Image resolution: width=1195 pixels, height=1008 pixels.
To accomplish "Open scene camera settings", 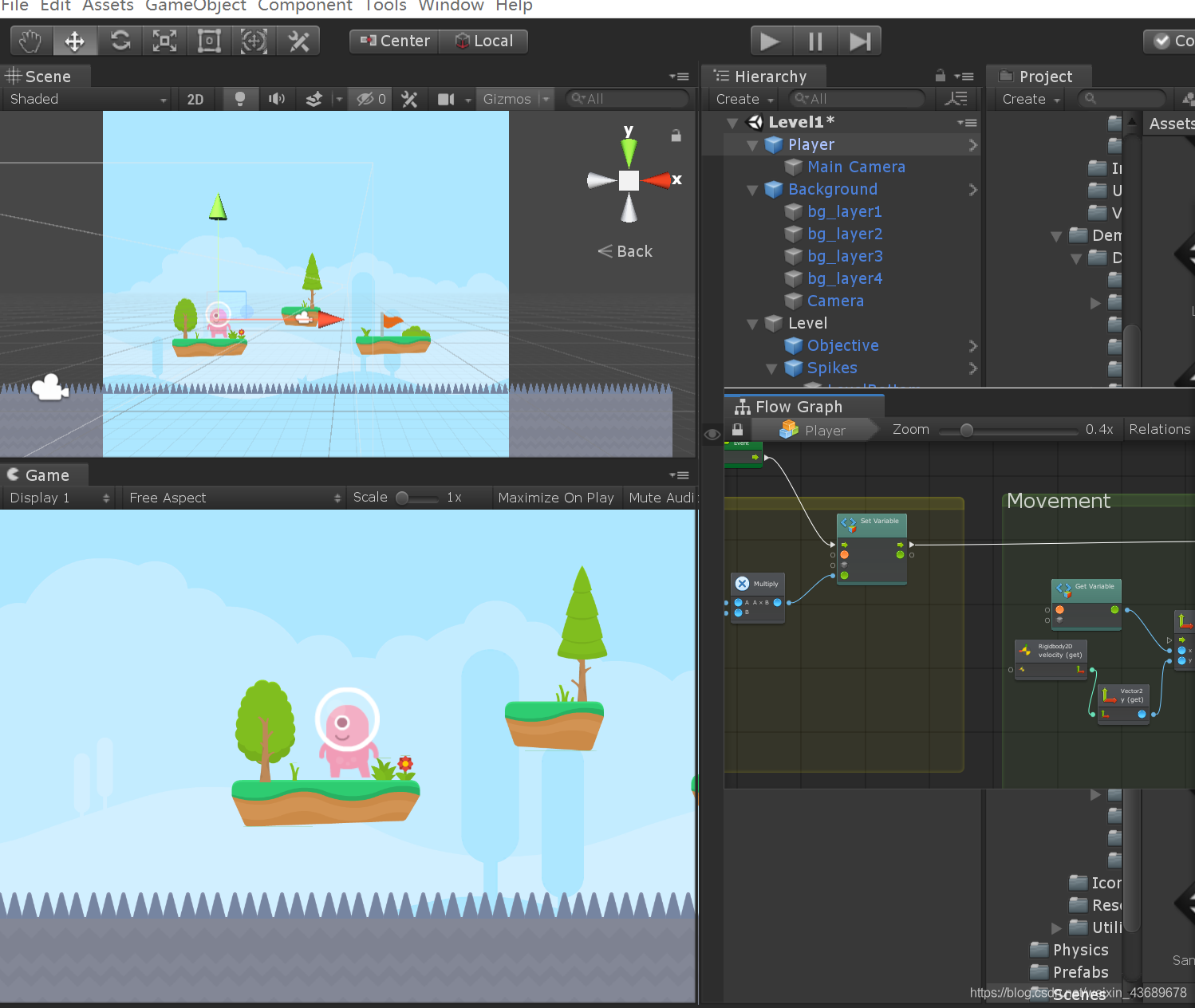I will coord(446,99).
